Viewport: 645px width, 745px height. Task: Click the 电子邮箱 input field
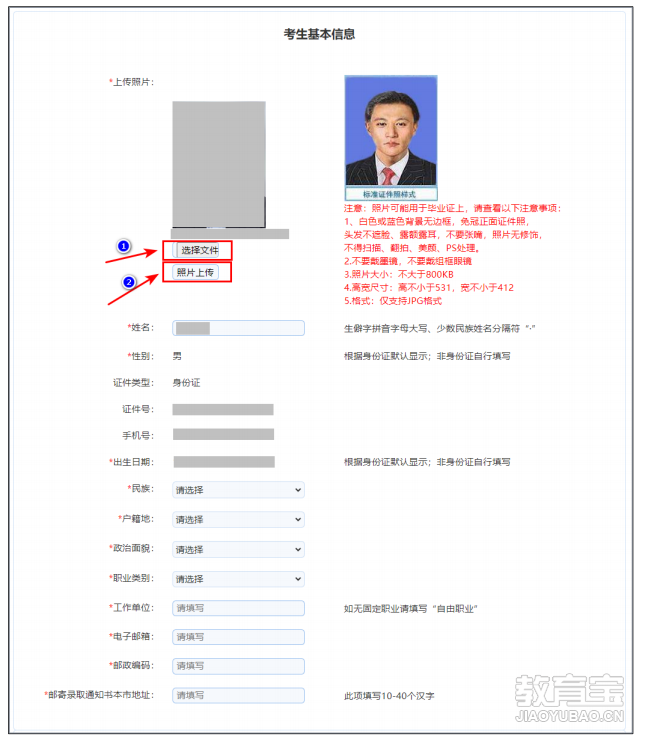[238, 637]
